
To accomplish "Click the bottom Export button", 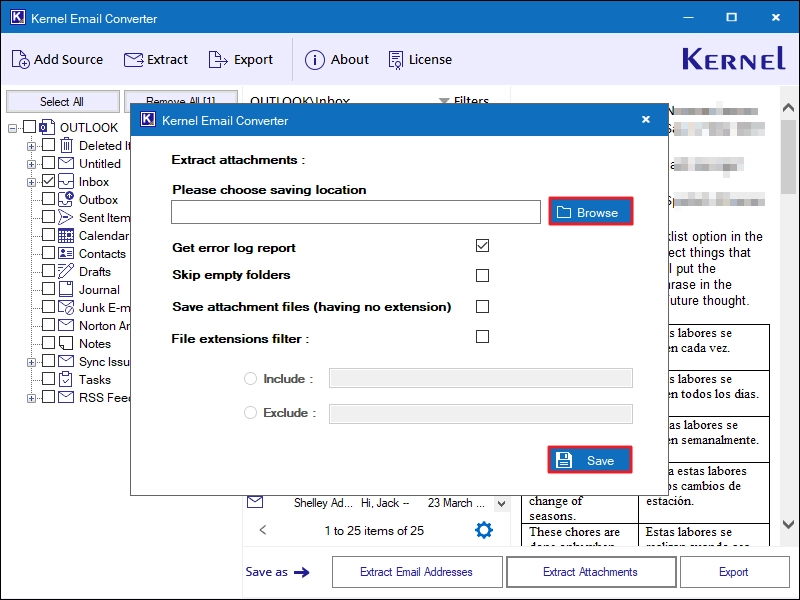I will point(734,572).
